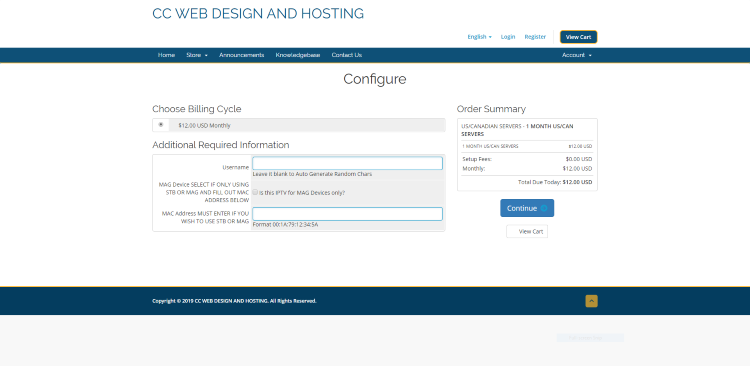750x366 pixels.
Task: Click the Copyright 2019 footer text
Action: click(234, 301)
